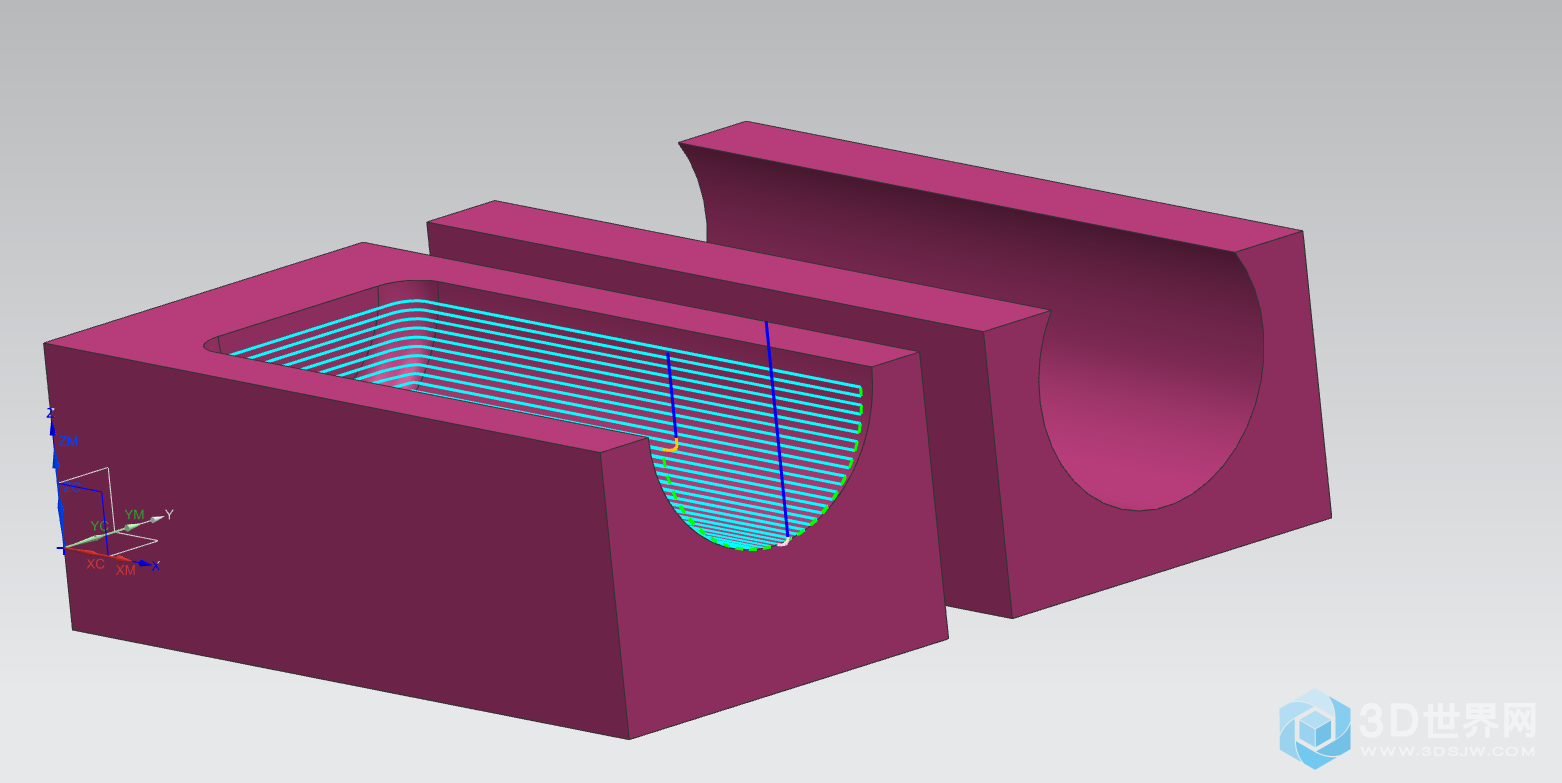
Task: Select the blue X axis arrowhead
Action: coord(146,564)
